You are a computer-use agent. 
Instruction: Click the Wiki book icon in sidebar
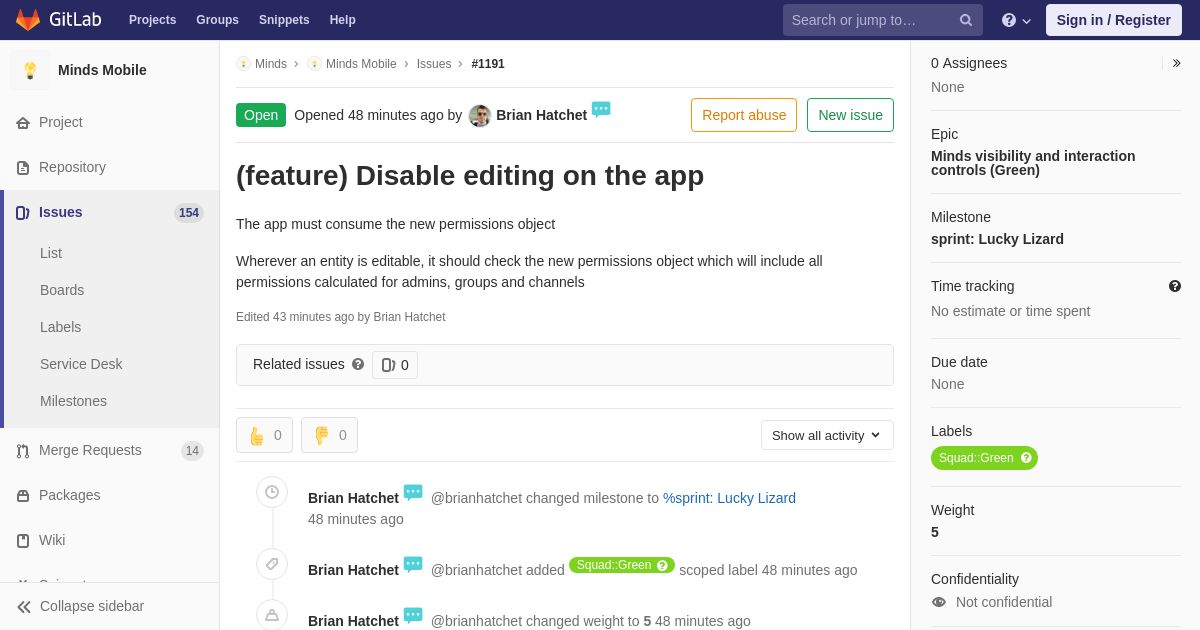23,541
